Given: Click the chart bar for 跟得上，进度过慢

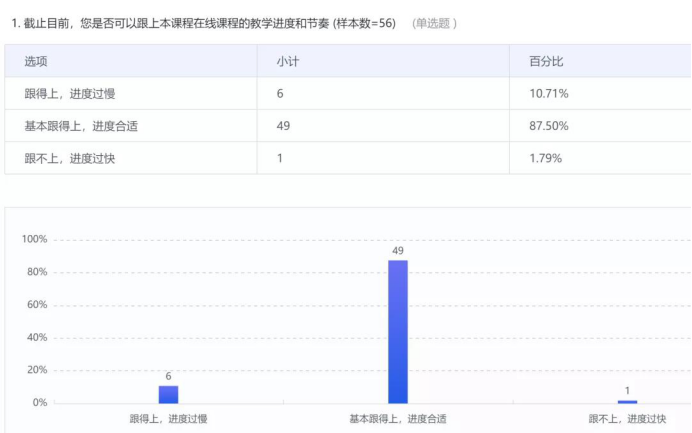Looking at the screenshot, I should [x=169, y=395].
